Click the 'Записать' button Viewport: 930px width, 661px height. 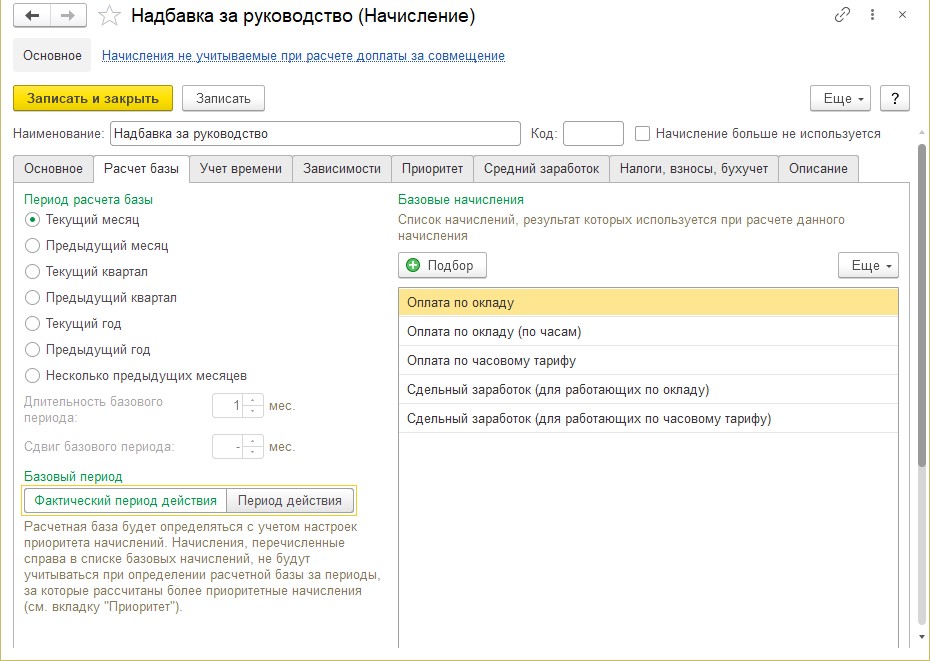click(223, 98)
